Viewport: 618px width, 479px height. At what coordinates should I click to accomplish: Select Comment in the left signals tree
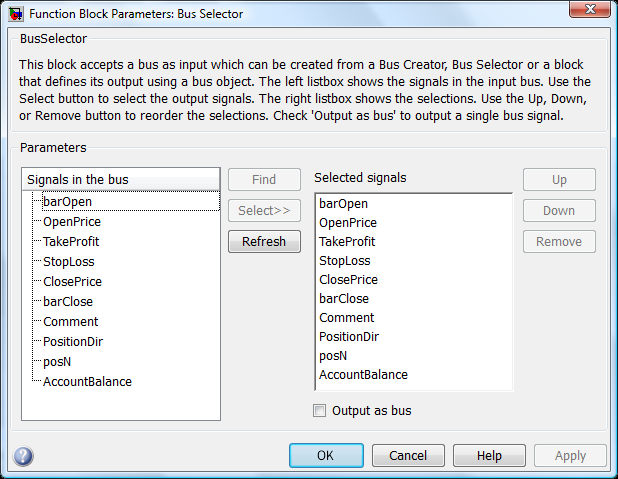coord(71,321)
